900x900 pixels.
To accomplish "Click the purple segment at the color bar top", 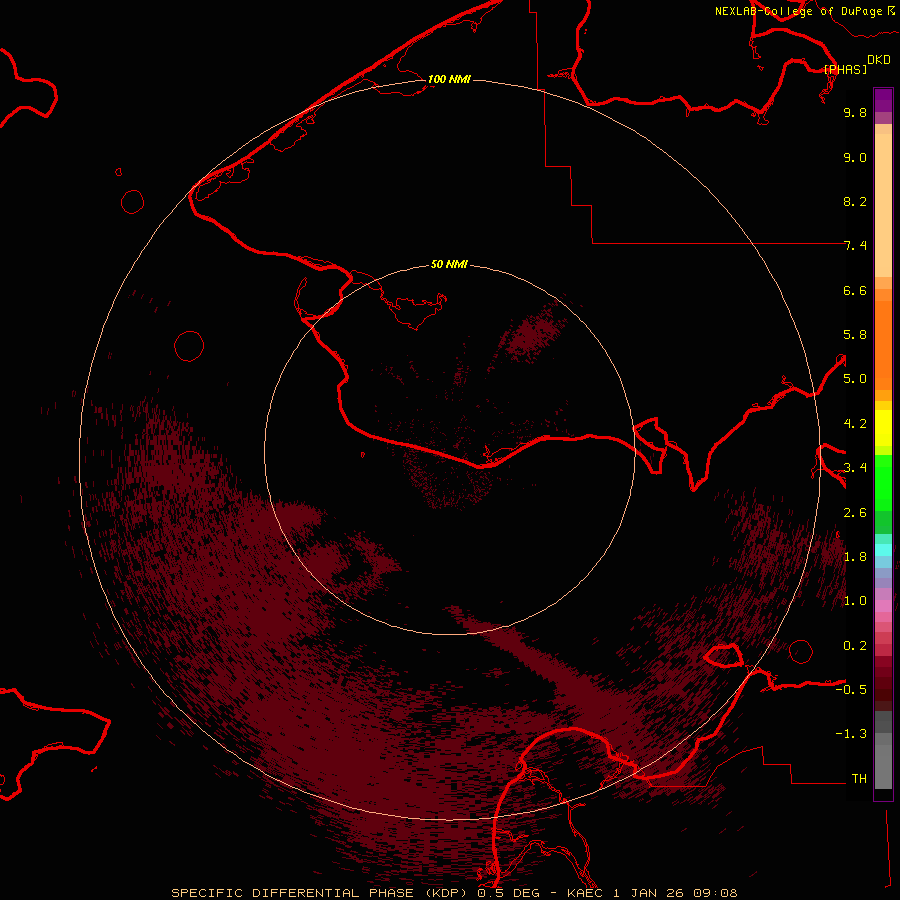I will (x=883, y=100).
